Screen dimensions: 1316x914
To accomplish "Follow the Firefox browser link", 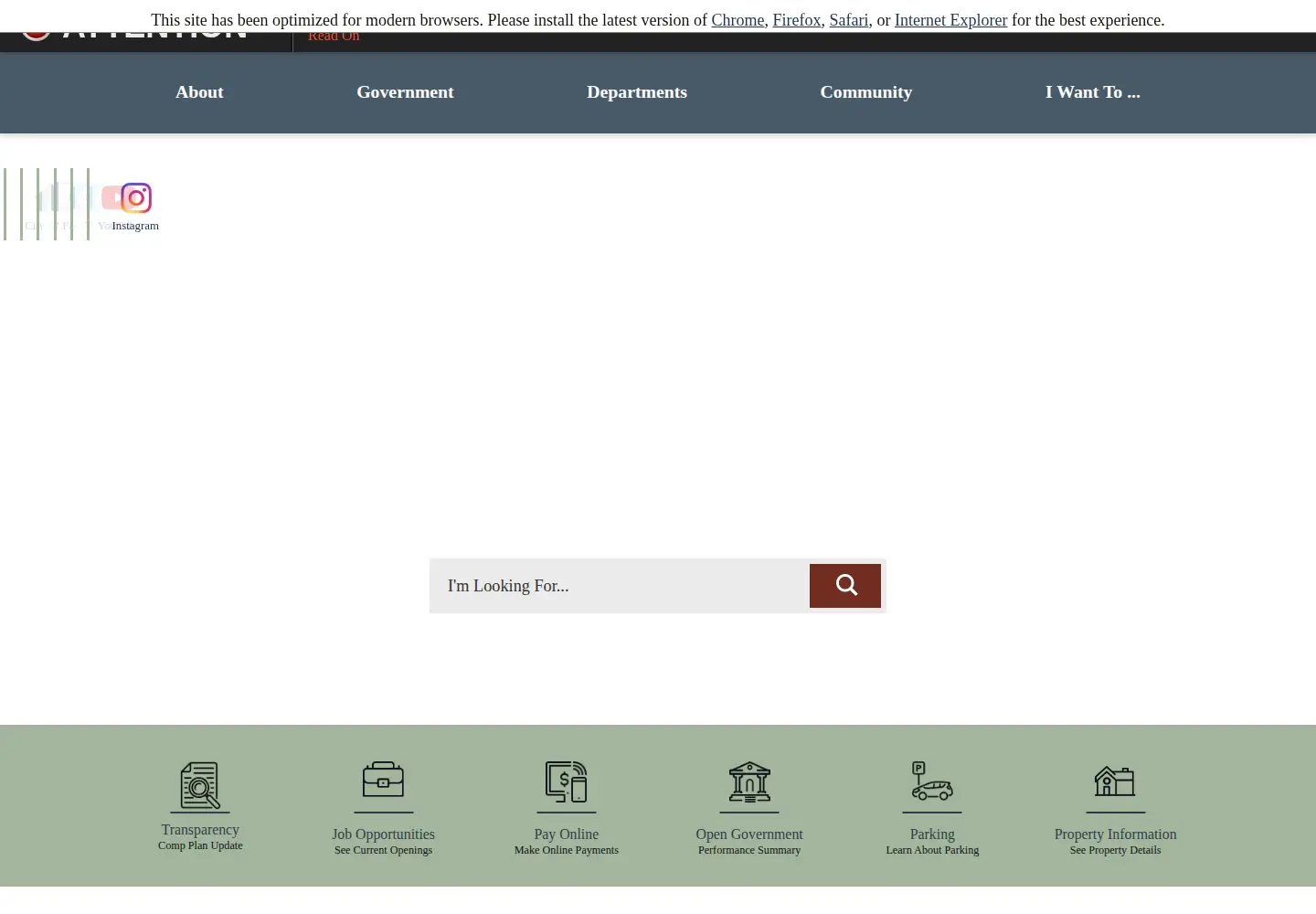I will (797, 20).
